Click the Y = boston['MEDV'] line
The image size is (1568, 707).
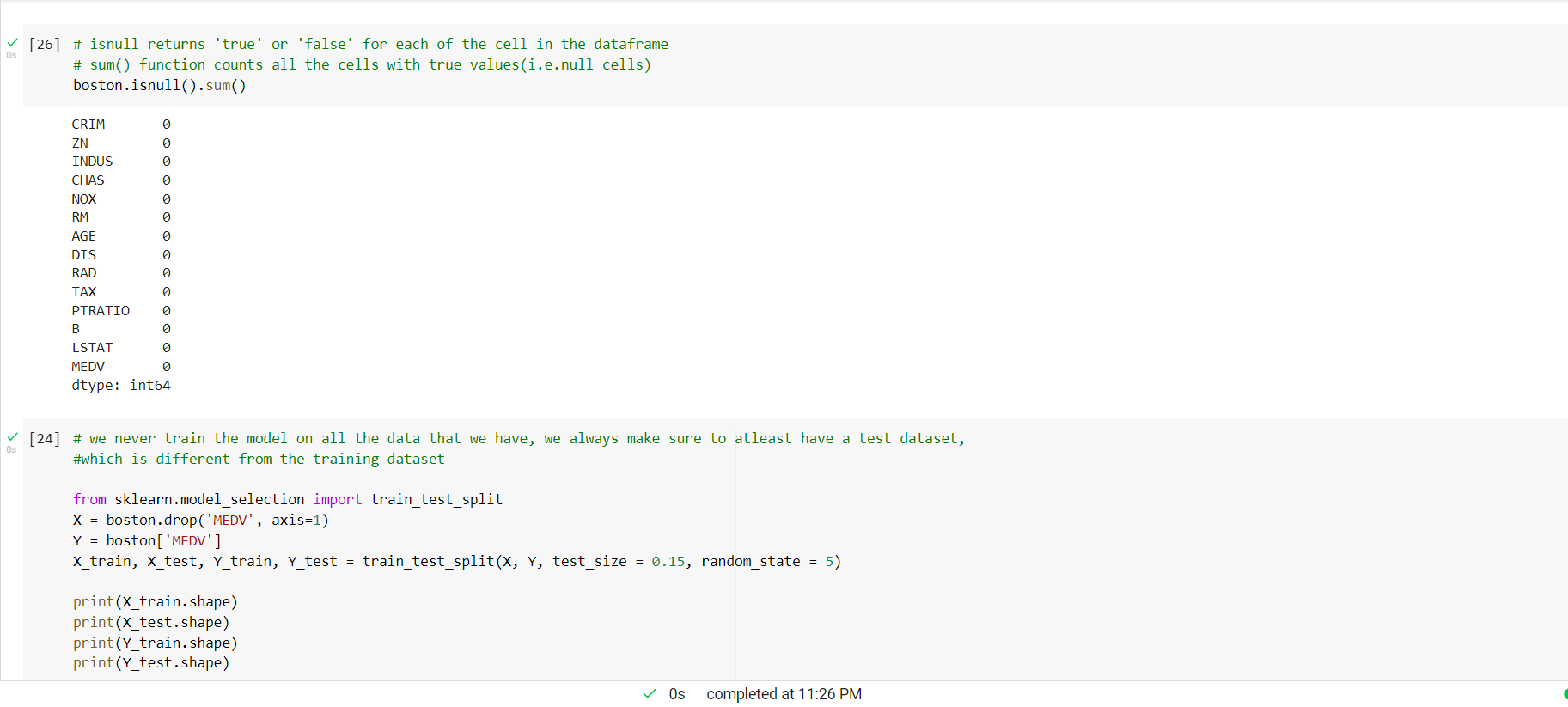click(147, 540)
